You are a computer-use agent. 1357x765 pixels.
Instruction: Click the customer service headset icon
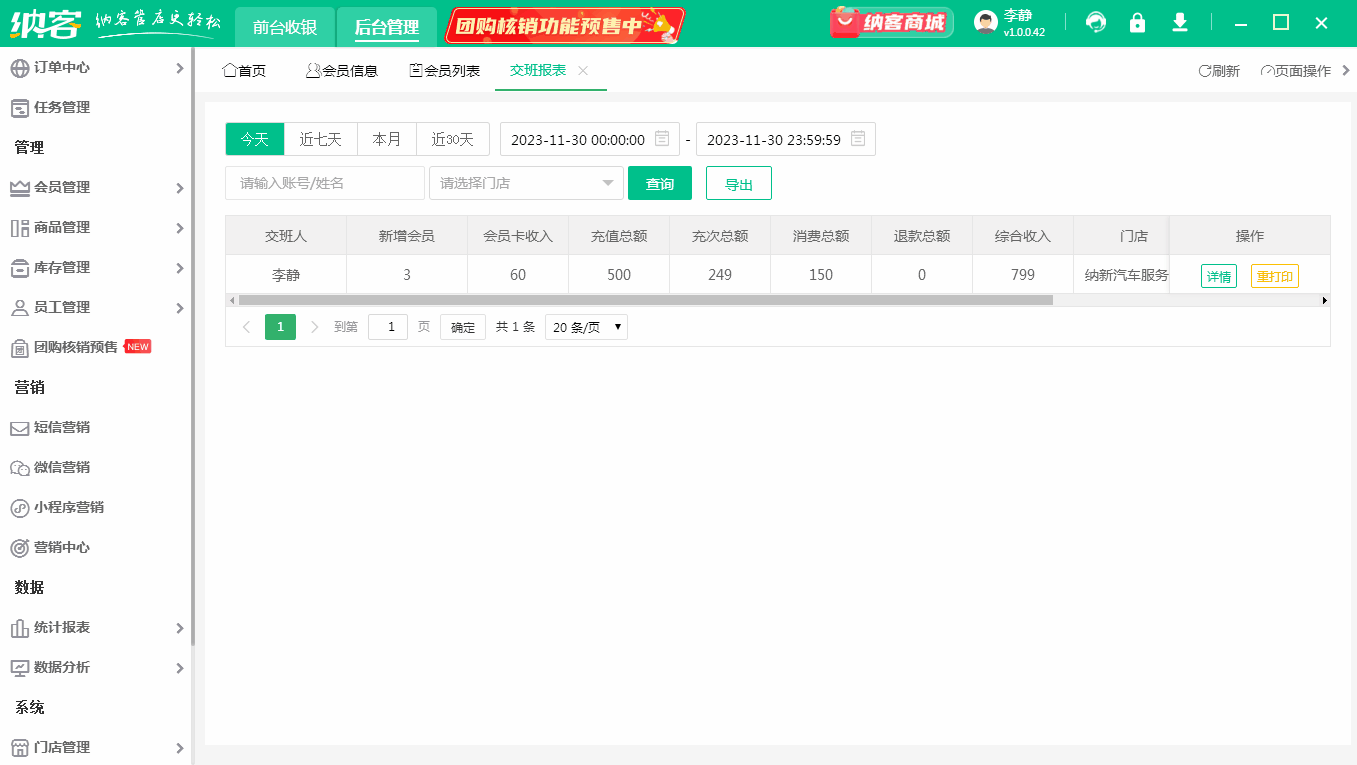1095,21
